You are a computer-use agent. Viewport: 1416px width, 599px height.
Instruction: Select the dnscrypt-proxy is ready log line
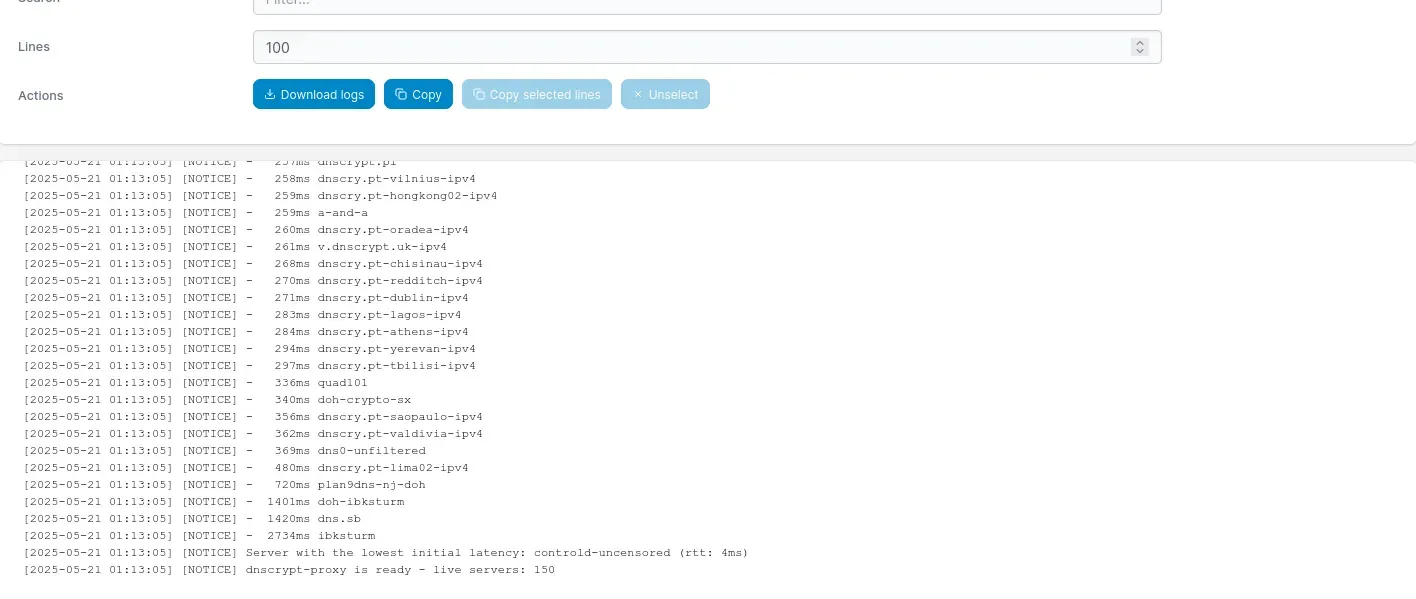(x=289, y=570)
